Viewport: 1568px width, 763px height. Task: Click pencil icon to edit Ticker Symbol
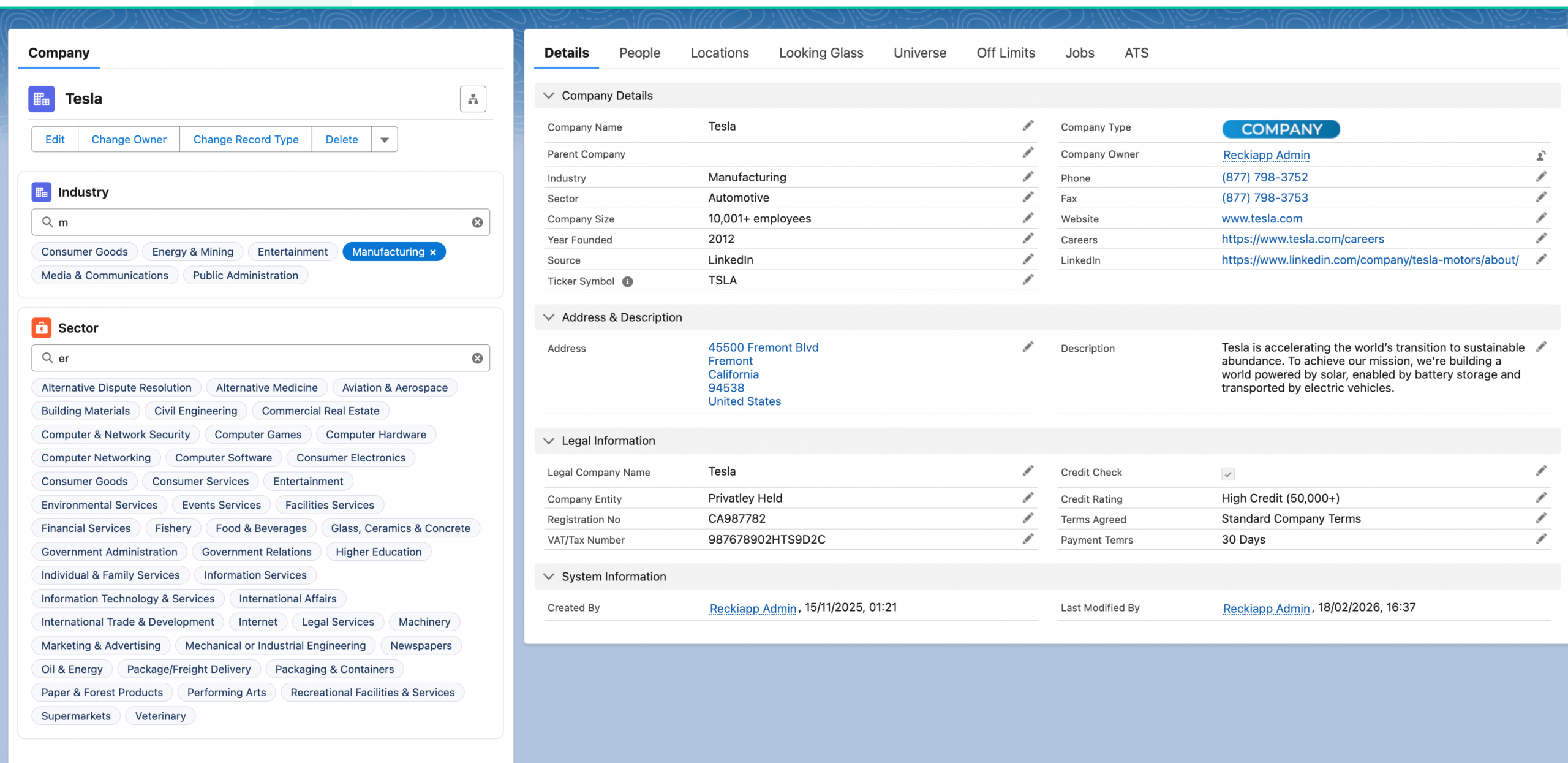point(1028,280)
